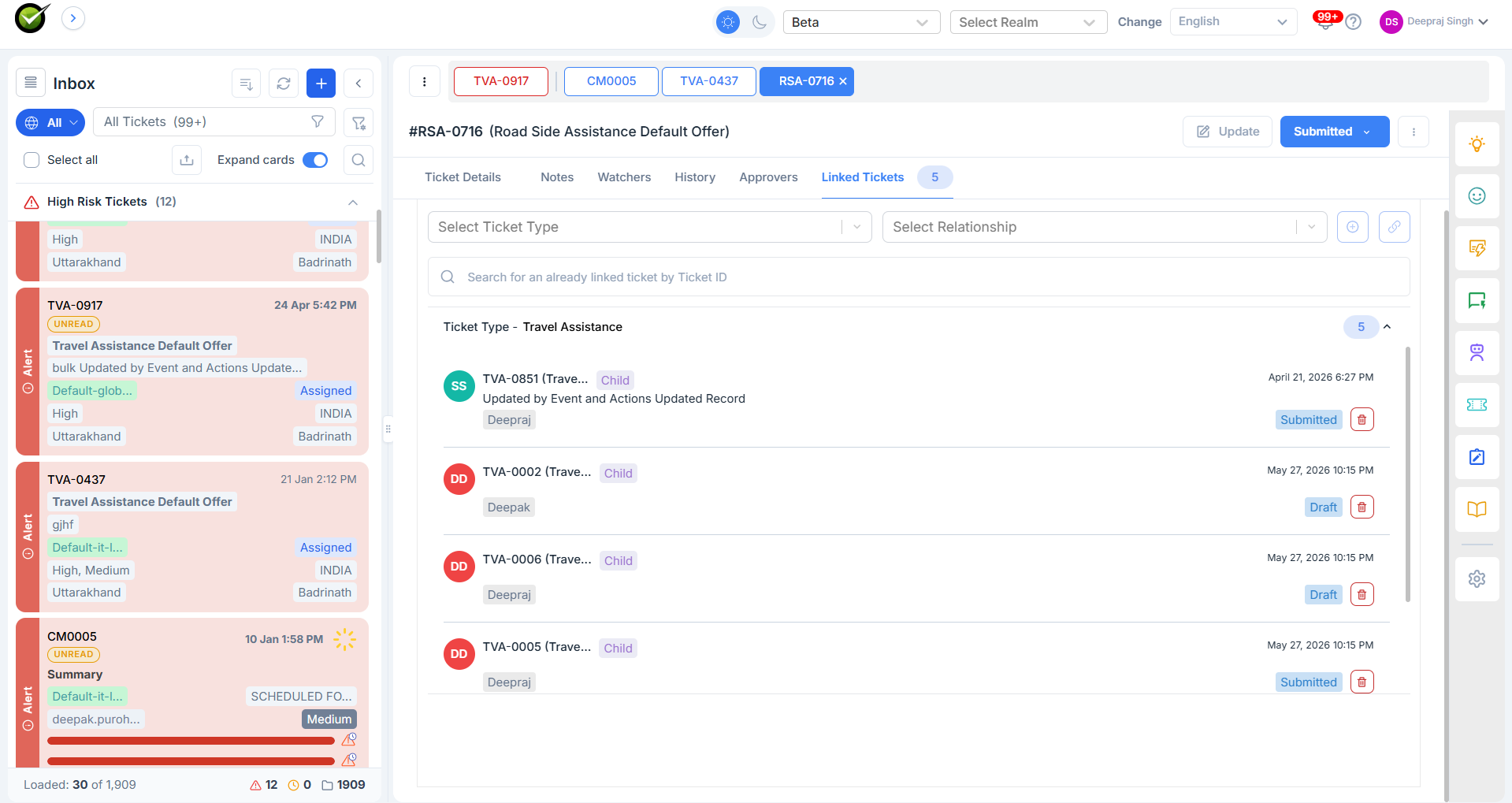Open the green chat sidebar icon
Screen dimensions: 1512x803
coord(1477,301)
